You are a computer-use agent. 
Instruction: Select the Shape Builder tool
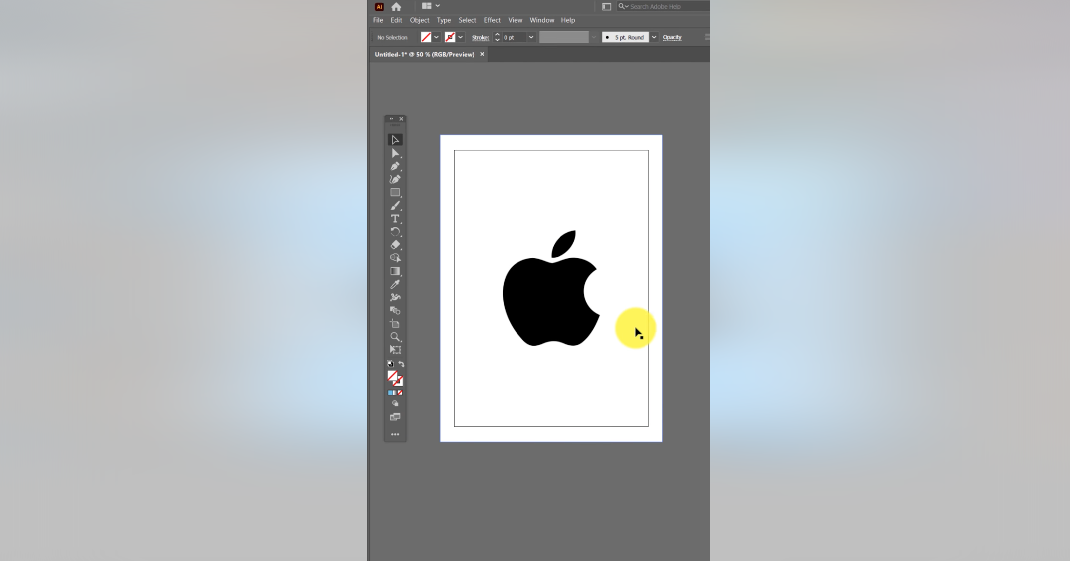(x=395, y=258)
